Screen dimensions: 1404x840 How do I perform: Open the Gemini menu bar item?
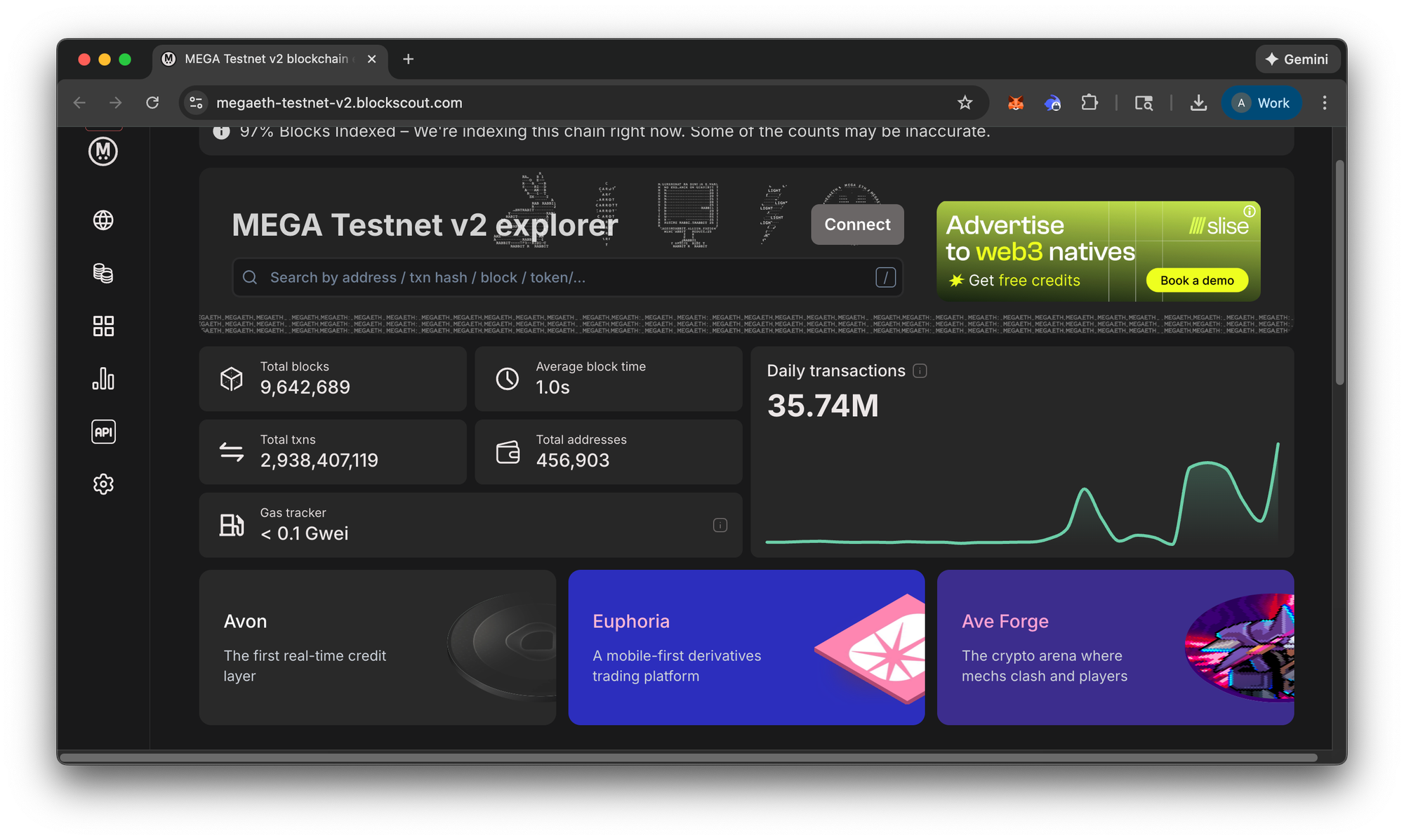1297,59
